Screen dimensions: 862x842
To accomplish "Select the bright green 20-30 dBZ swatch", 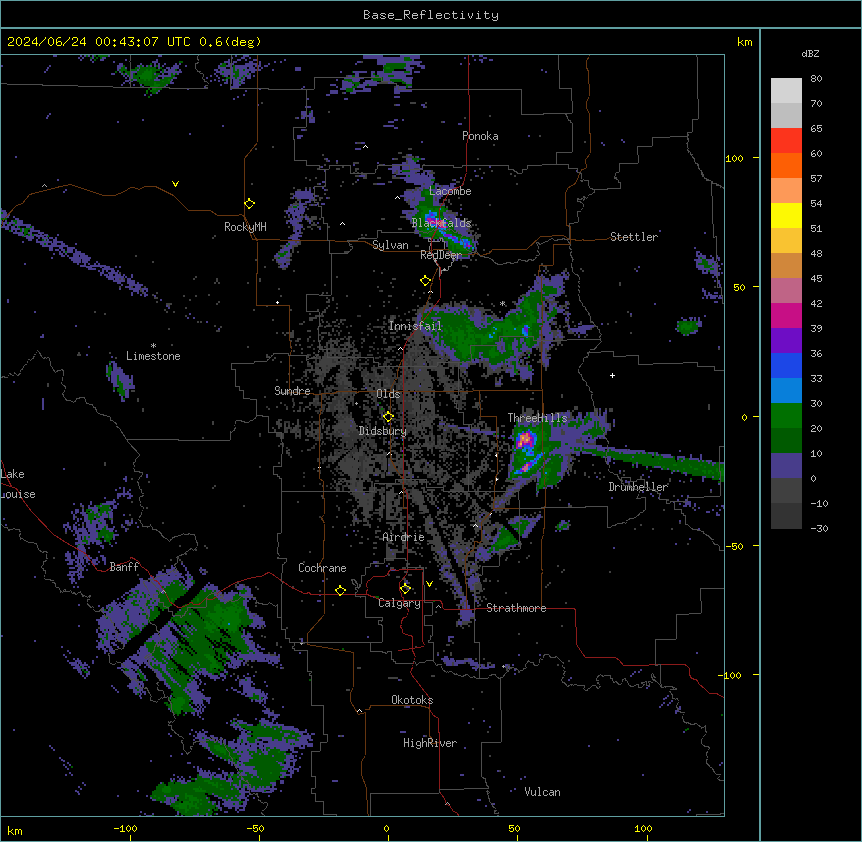I will pos(786,416).
